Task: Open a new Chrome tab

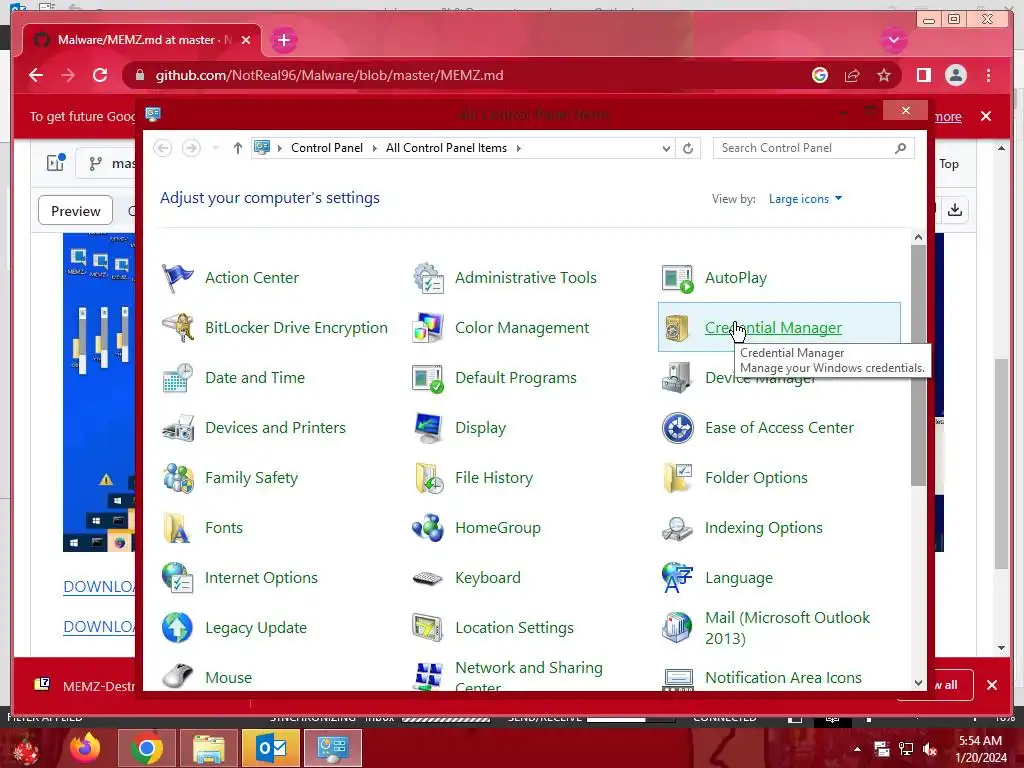Action: pyautogui.click(x=283, y=40)
